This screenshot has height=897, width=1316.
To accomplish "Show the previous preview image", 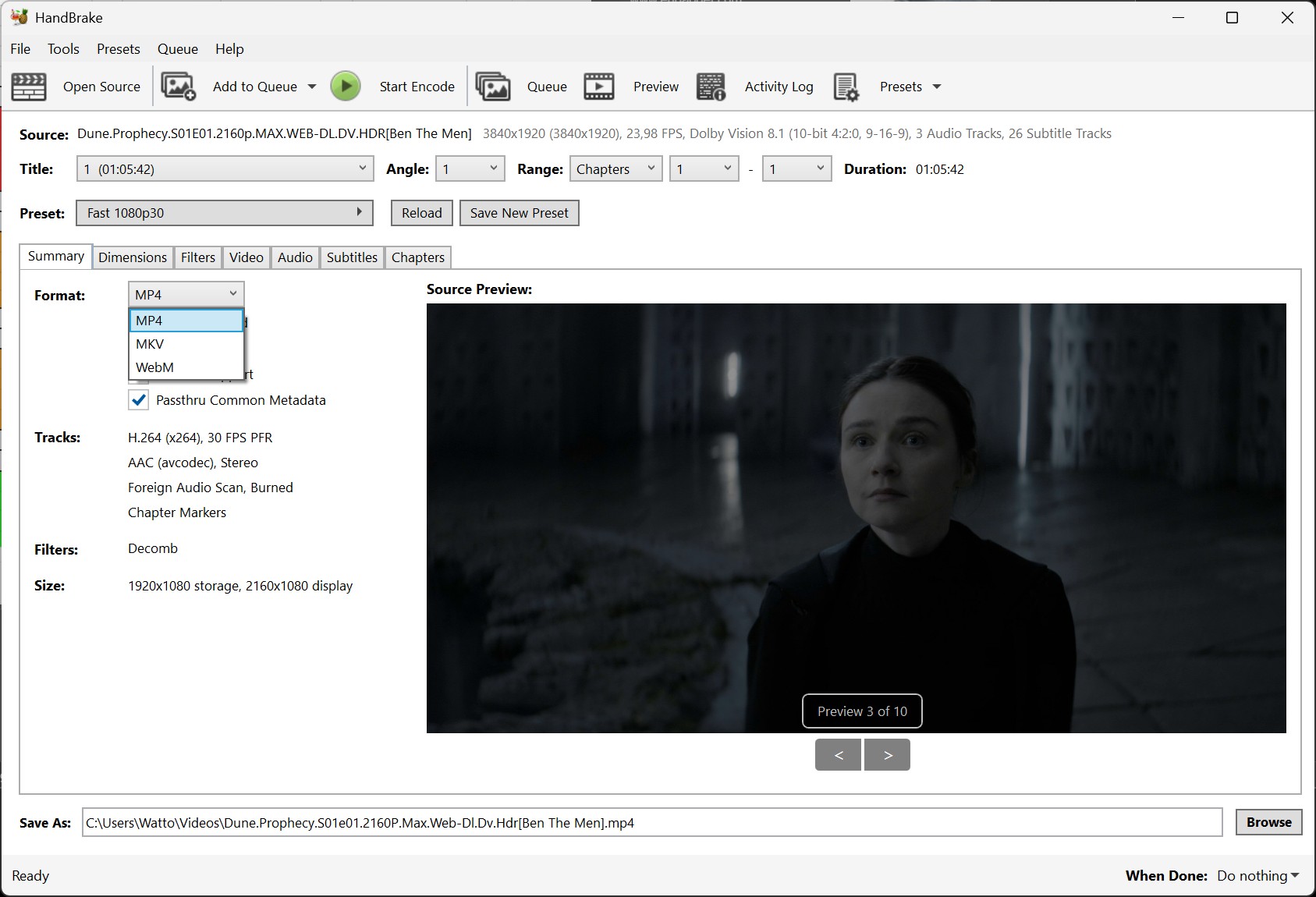I will [x=839, y=755].
